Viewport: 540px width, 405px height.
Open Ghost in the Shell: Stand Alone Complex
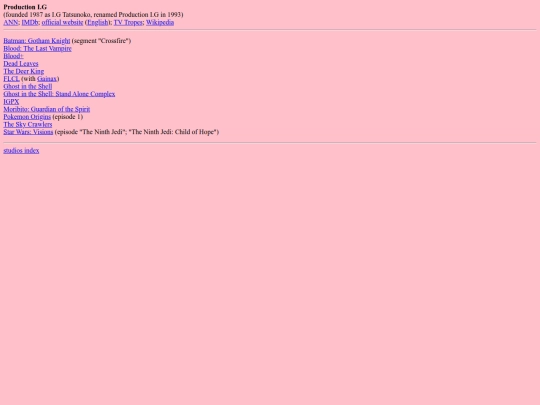(59, 94)
